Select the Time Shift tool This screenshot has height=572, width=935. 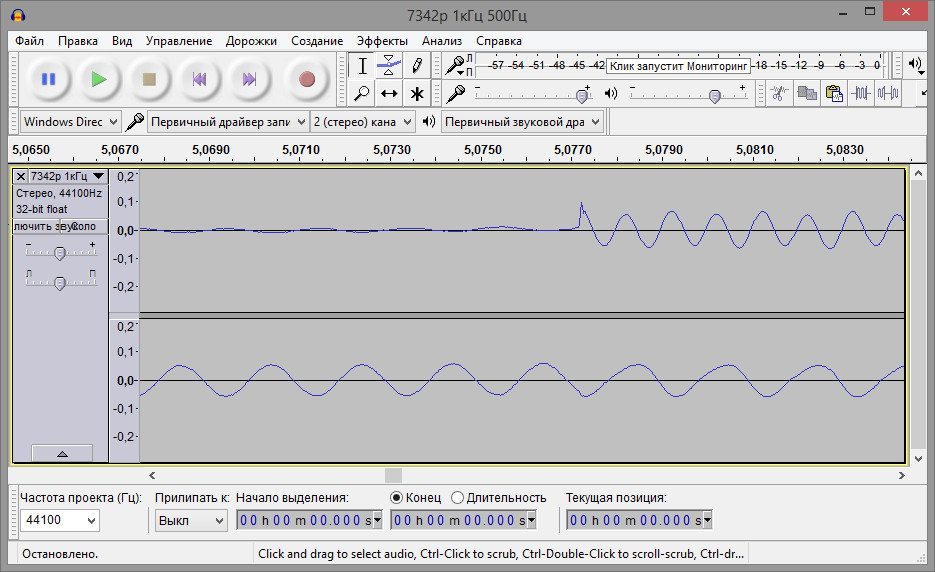click(x=389, y=94)
